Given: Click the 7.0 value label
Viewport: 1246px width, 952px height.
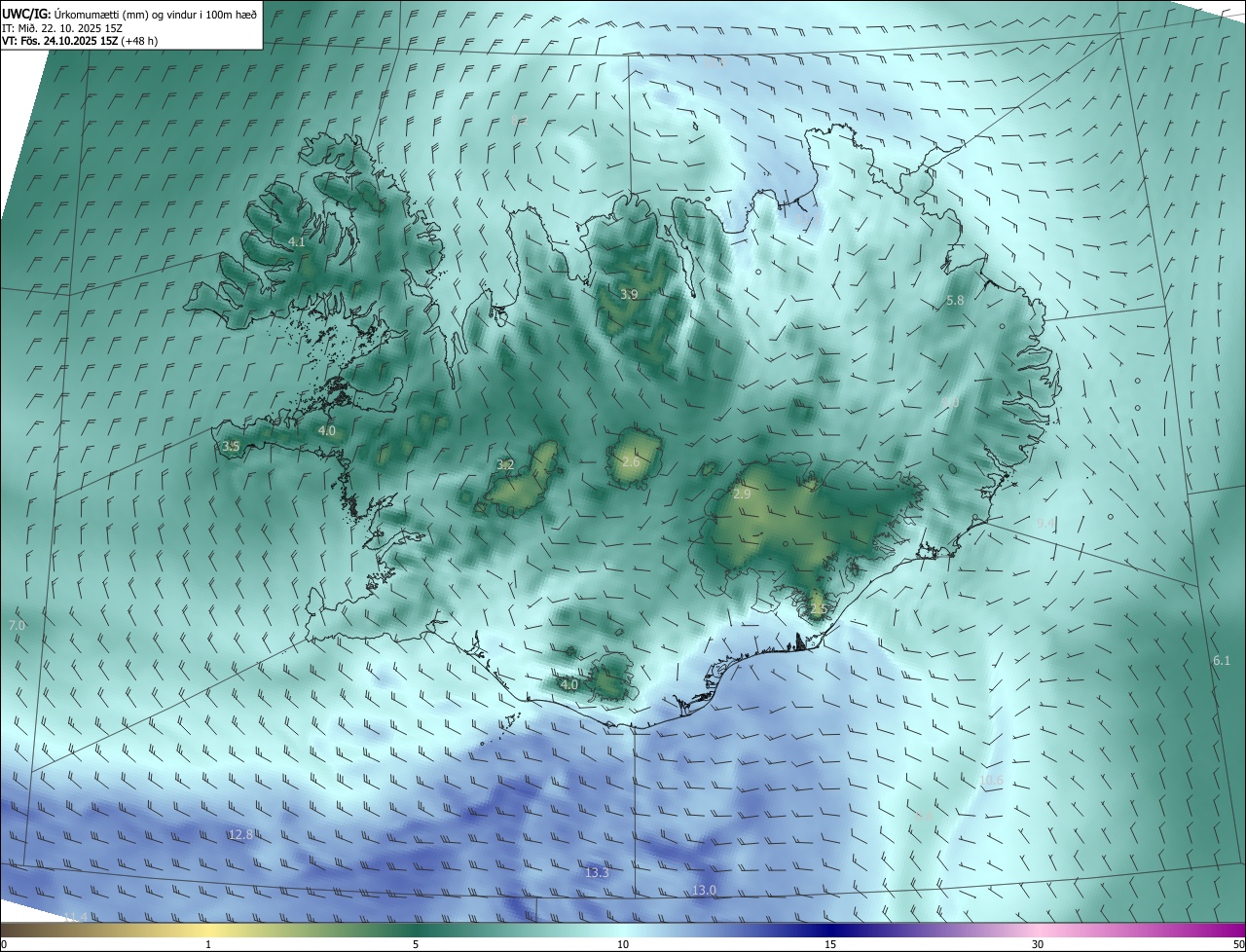Looking at the screenshot, I should tap(17, 625).
